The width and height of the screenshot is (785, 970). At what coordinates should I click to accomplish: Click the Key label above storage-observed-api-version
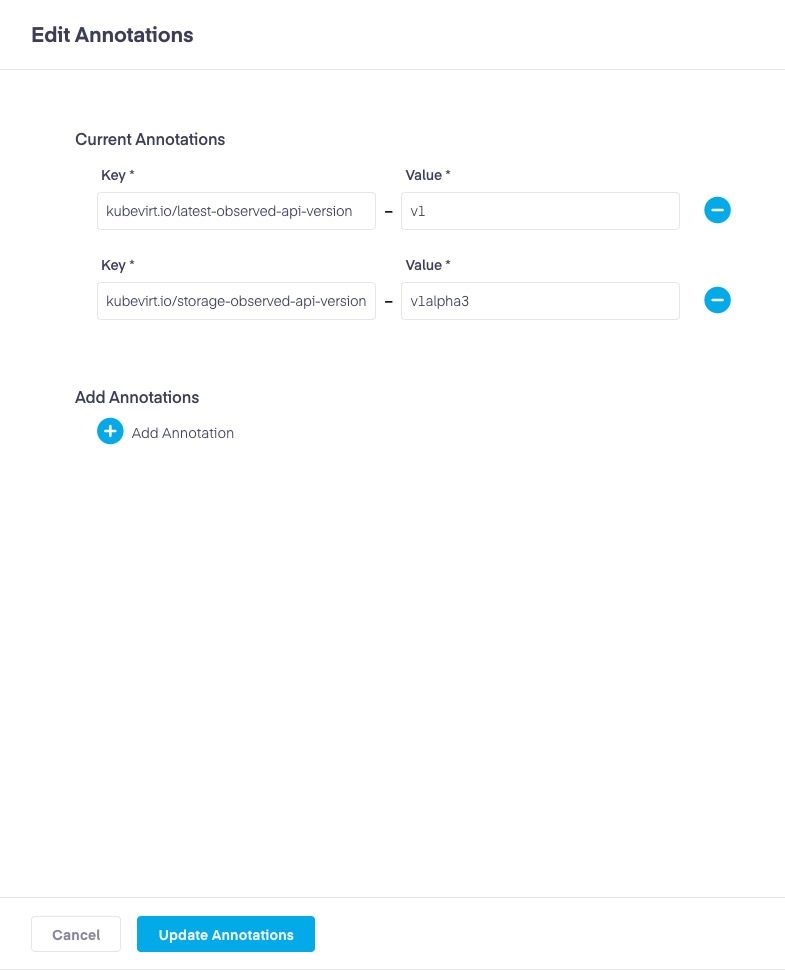pos(118,265)
